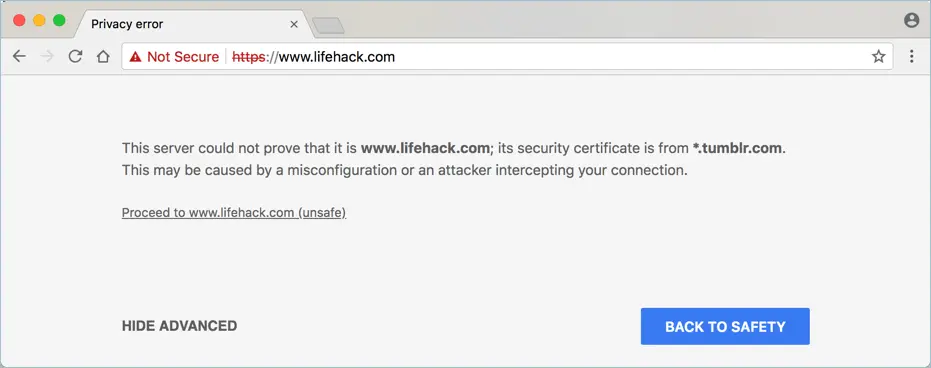
Task: Open the home page via house icon
Action: [x=103, y=56]
